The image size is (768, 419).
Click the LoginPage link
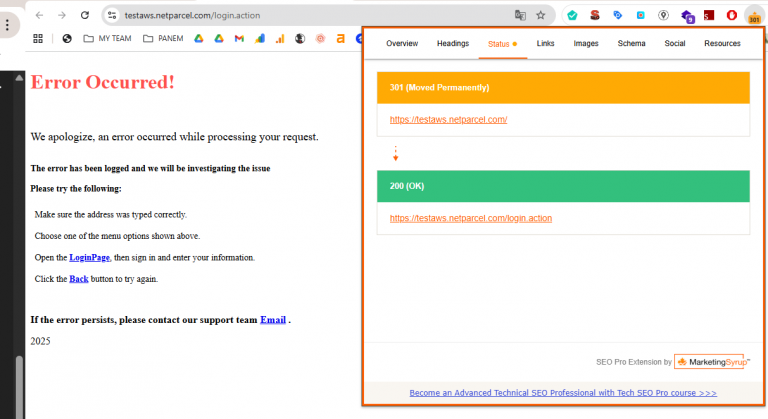click(90, 257)
